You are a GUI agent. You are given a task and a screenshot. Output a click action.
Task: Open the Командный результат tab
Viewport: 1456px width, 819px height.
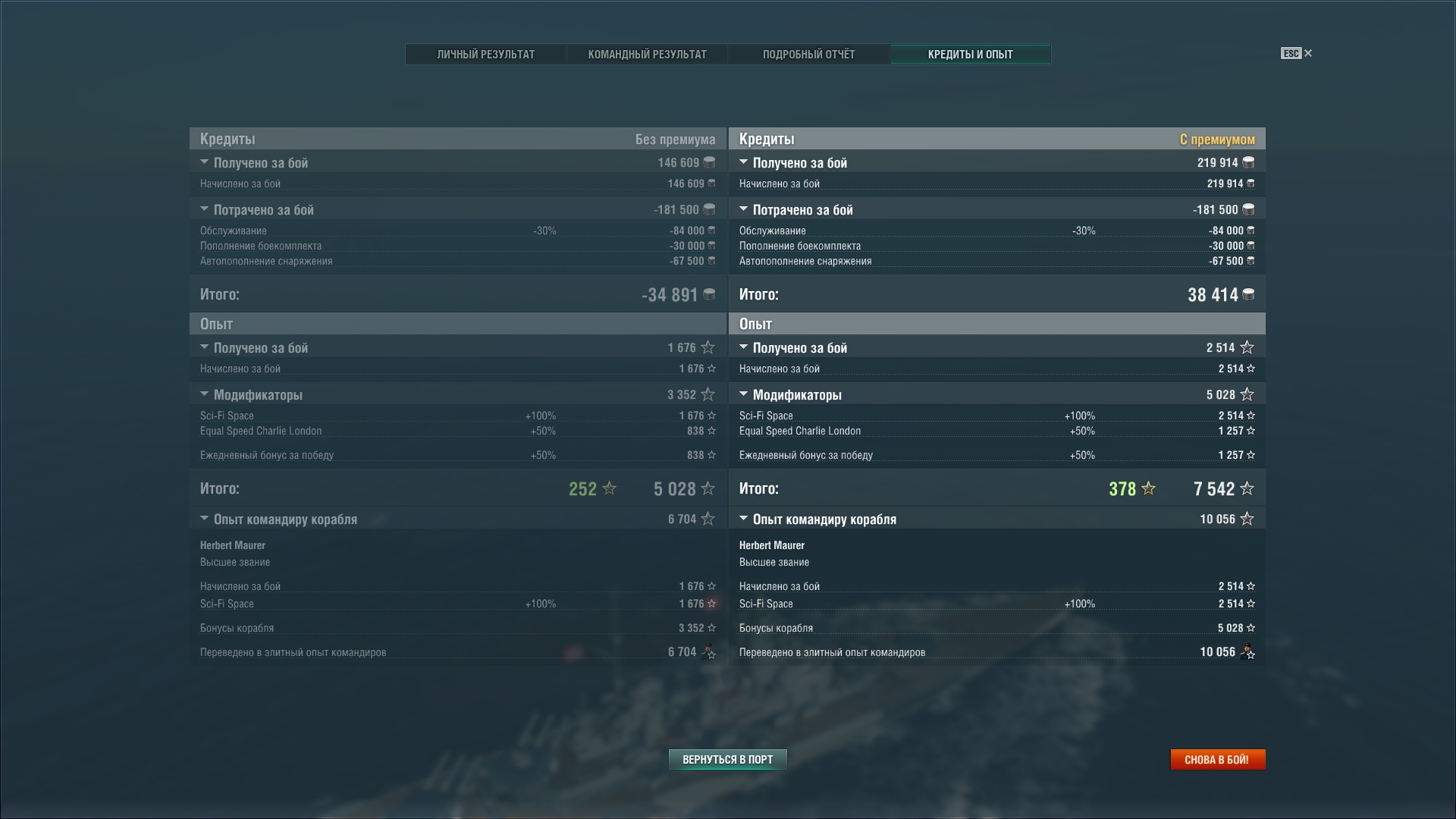pyautogui.click(x=648, y=55)
